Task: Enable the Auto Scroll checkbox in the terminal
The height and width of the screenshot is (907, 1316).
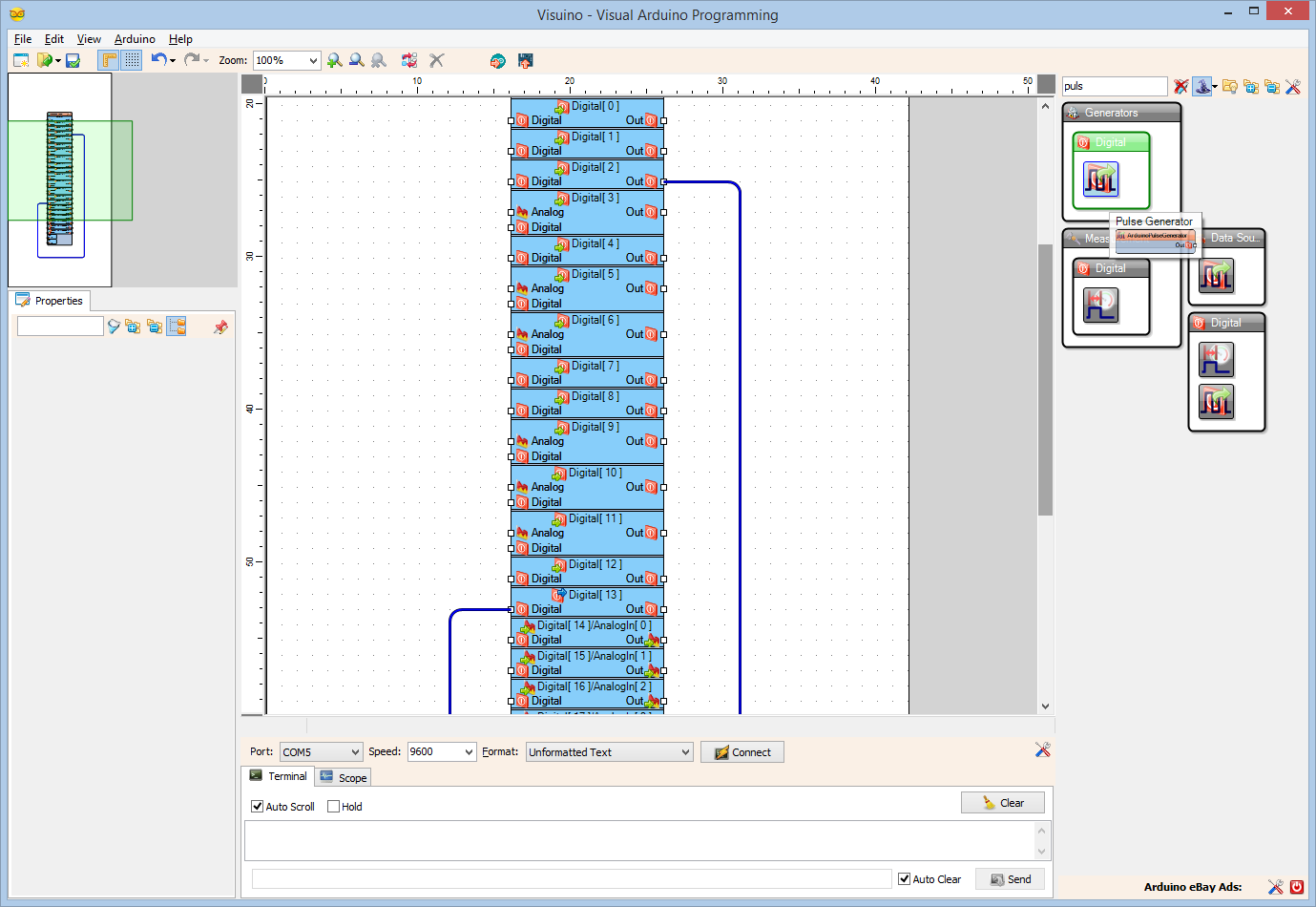Action: [x=256, y=806]
